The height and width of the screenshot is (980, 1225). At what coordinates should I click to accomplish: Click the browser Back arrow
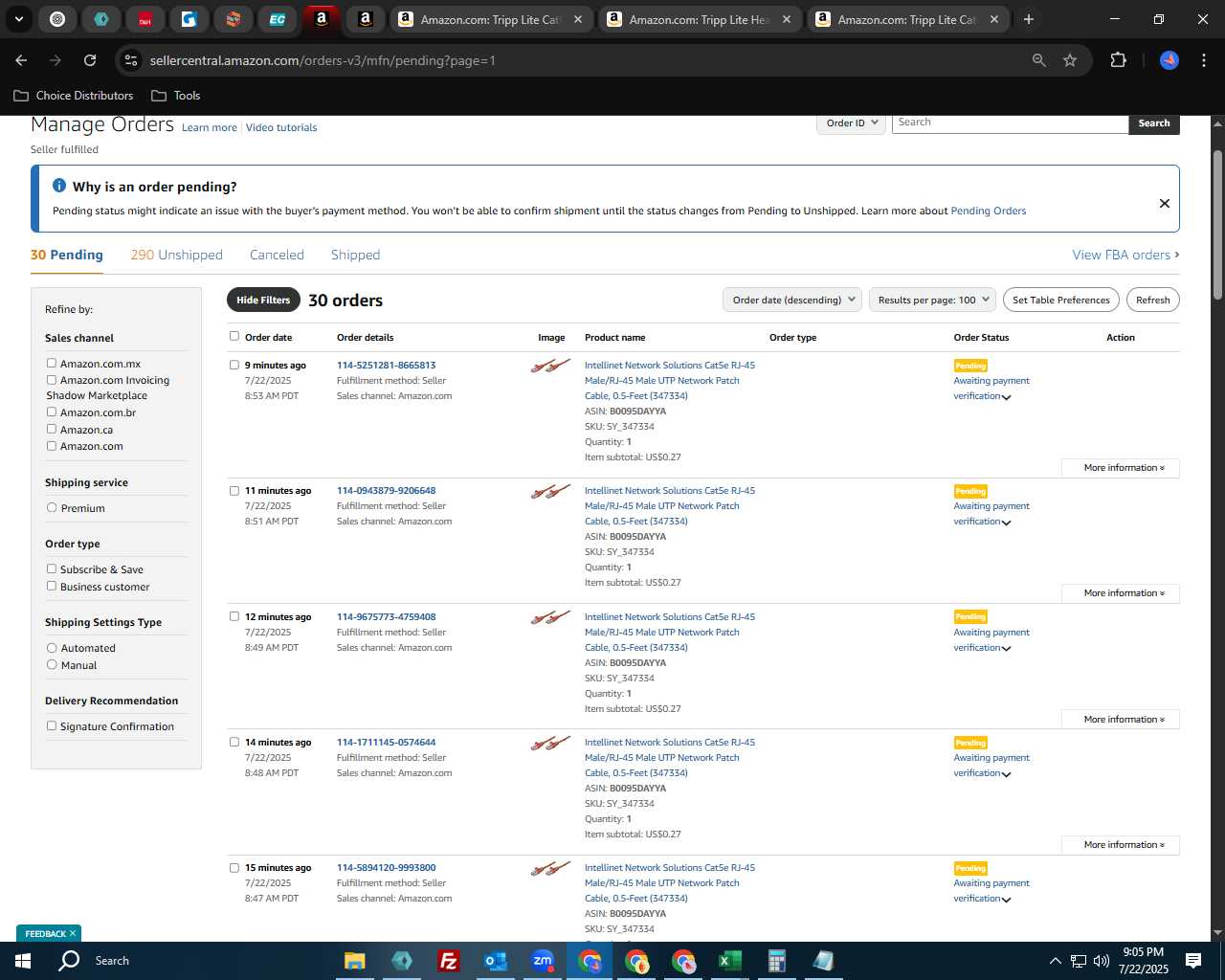click(x=21, y=60)
